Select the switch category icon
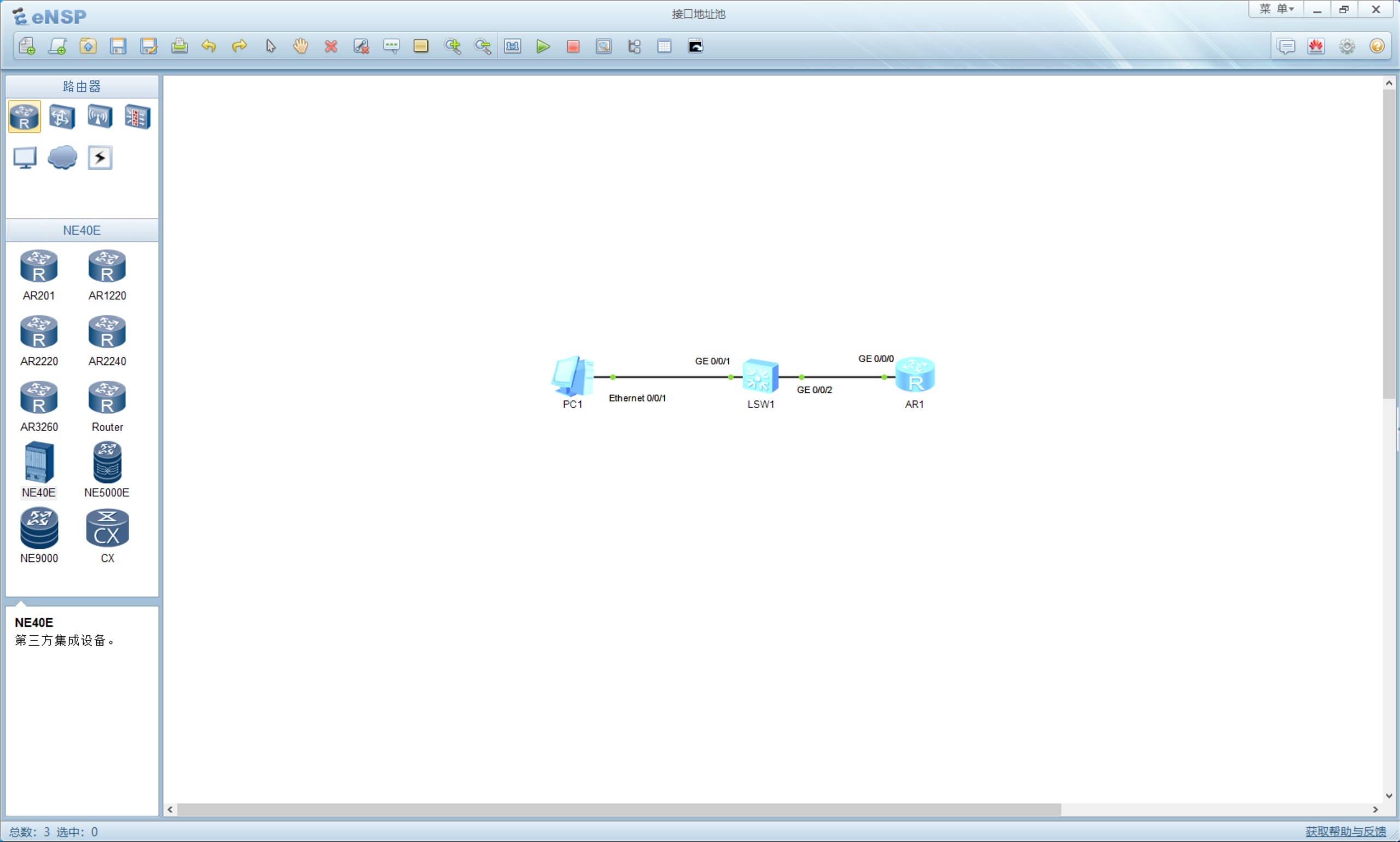The height and width of the screenshot is (842, 1400). point(62,117)
